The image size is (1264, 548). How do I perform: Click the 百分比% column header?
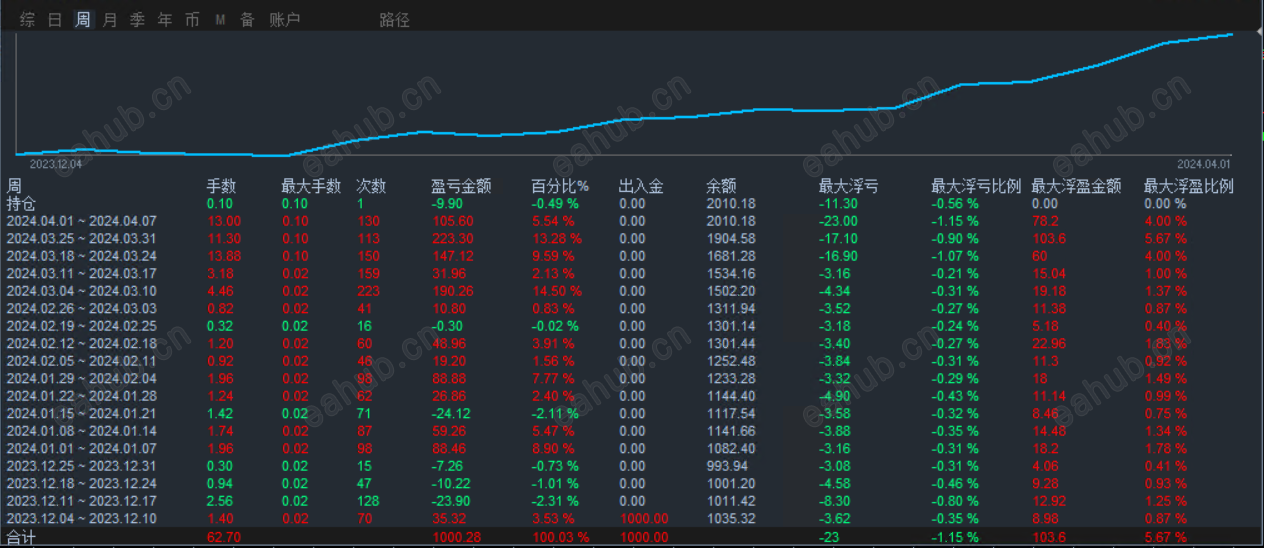point(560,186)
